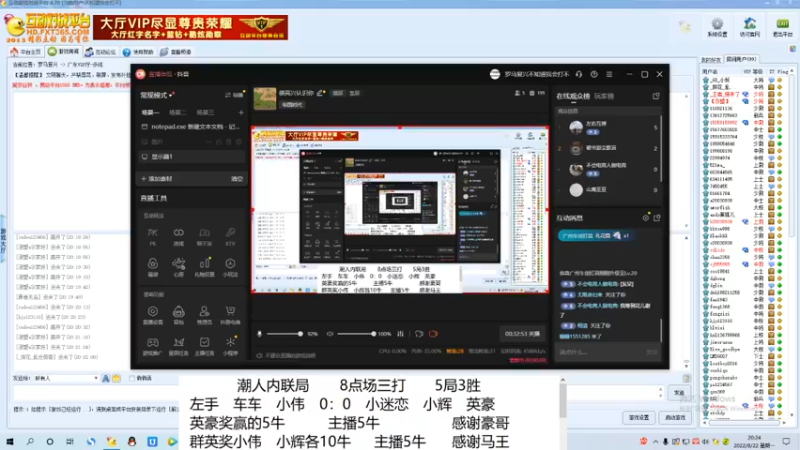Open the KTV tool icon
Viewport: 800px width, 450px height.
(x=230, y=236)
